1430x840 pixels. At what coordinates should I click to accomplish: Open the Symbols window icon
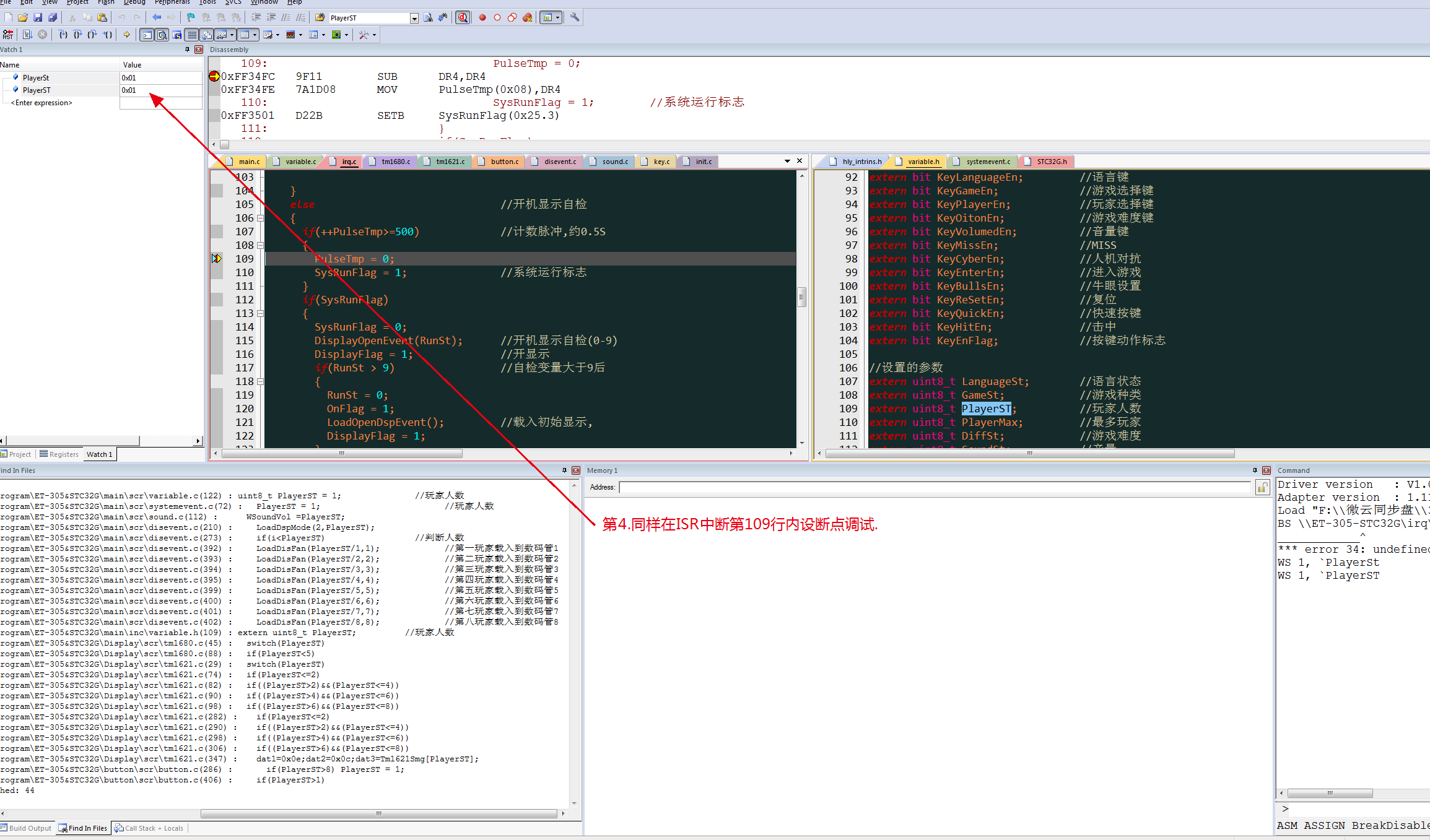coord(177,35)
